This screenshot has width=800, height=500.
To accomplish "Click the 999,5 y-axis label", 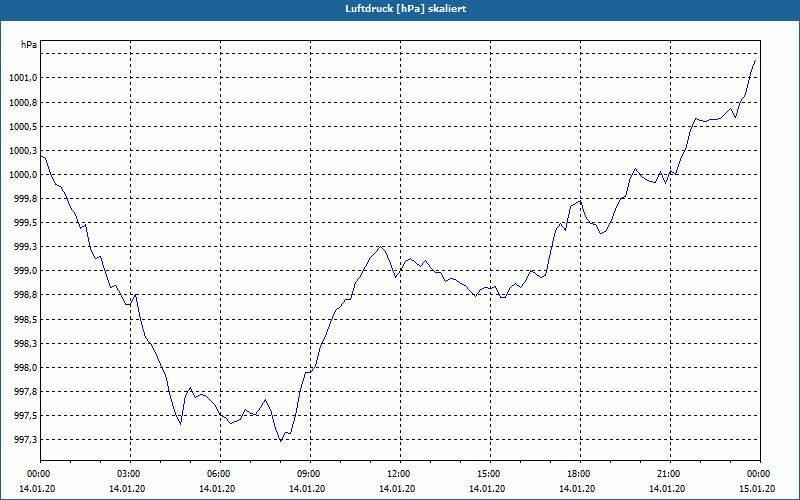I will click(25, 223).
